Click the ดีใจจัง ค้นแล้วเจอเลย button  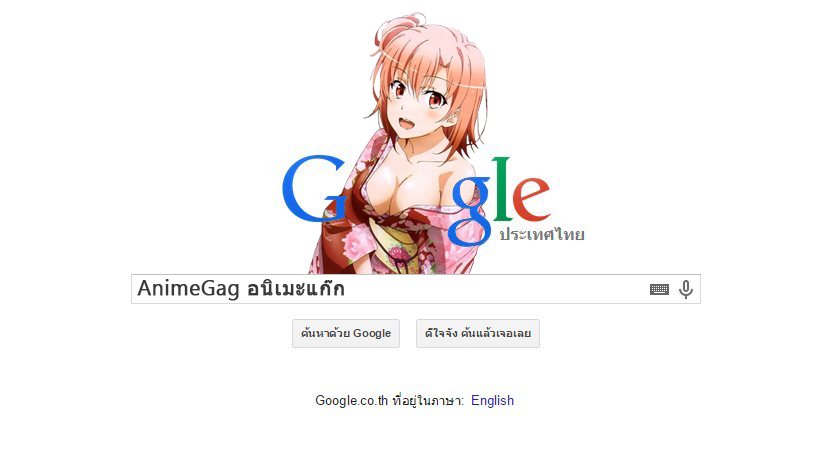pyautogui.click(x=478, y=333)
